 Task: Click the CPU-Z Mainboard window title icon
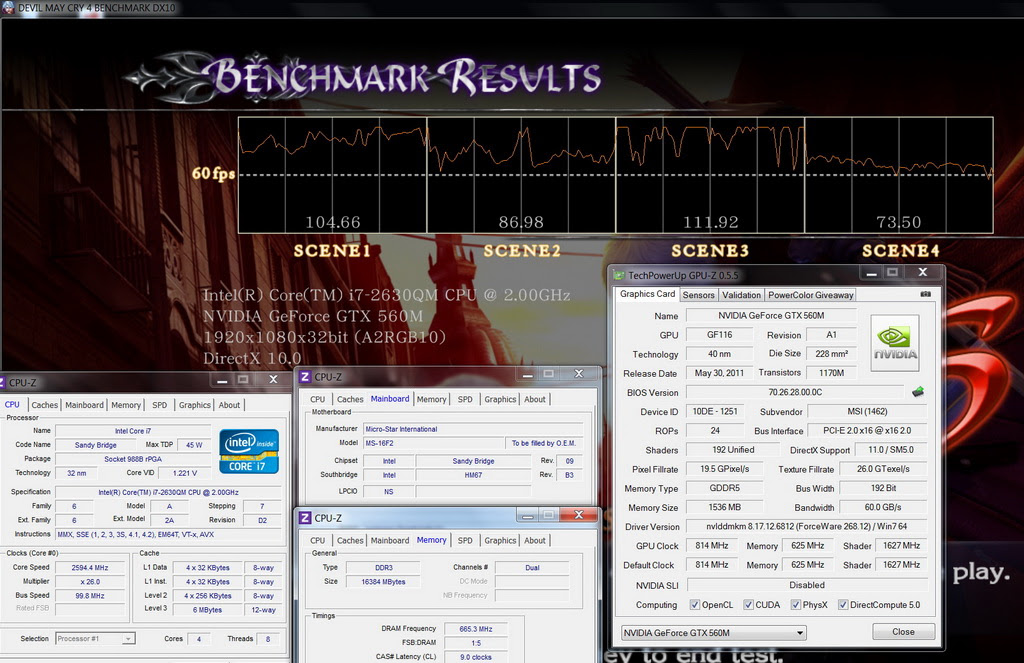(x=305, y=377)
